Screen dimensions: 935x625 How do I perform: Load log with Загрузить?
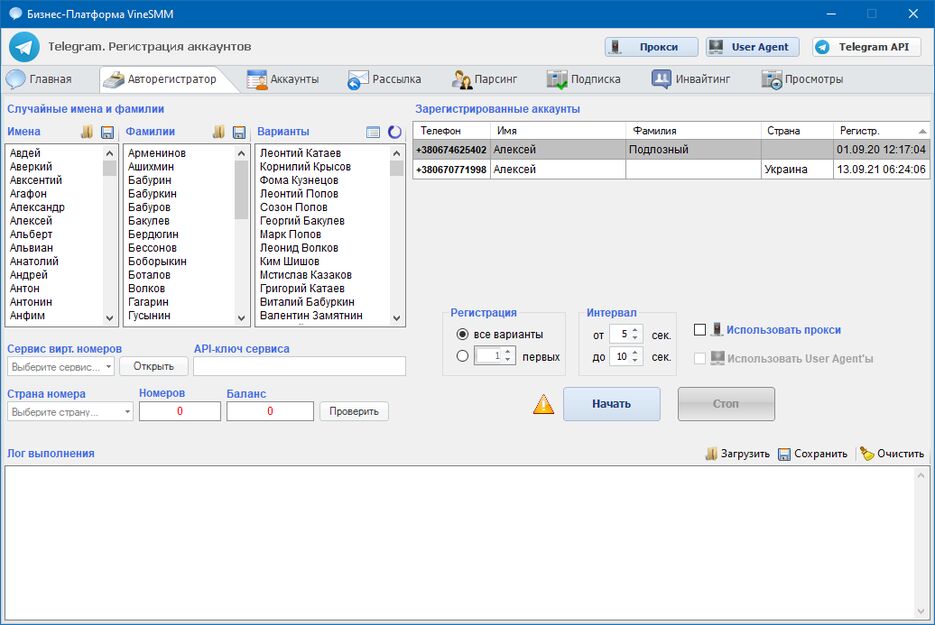pos(738,454)
